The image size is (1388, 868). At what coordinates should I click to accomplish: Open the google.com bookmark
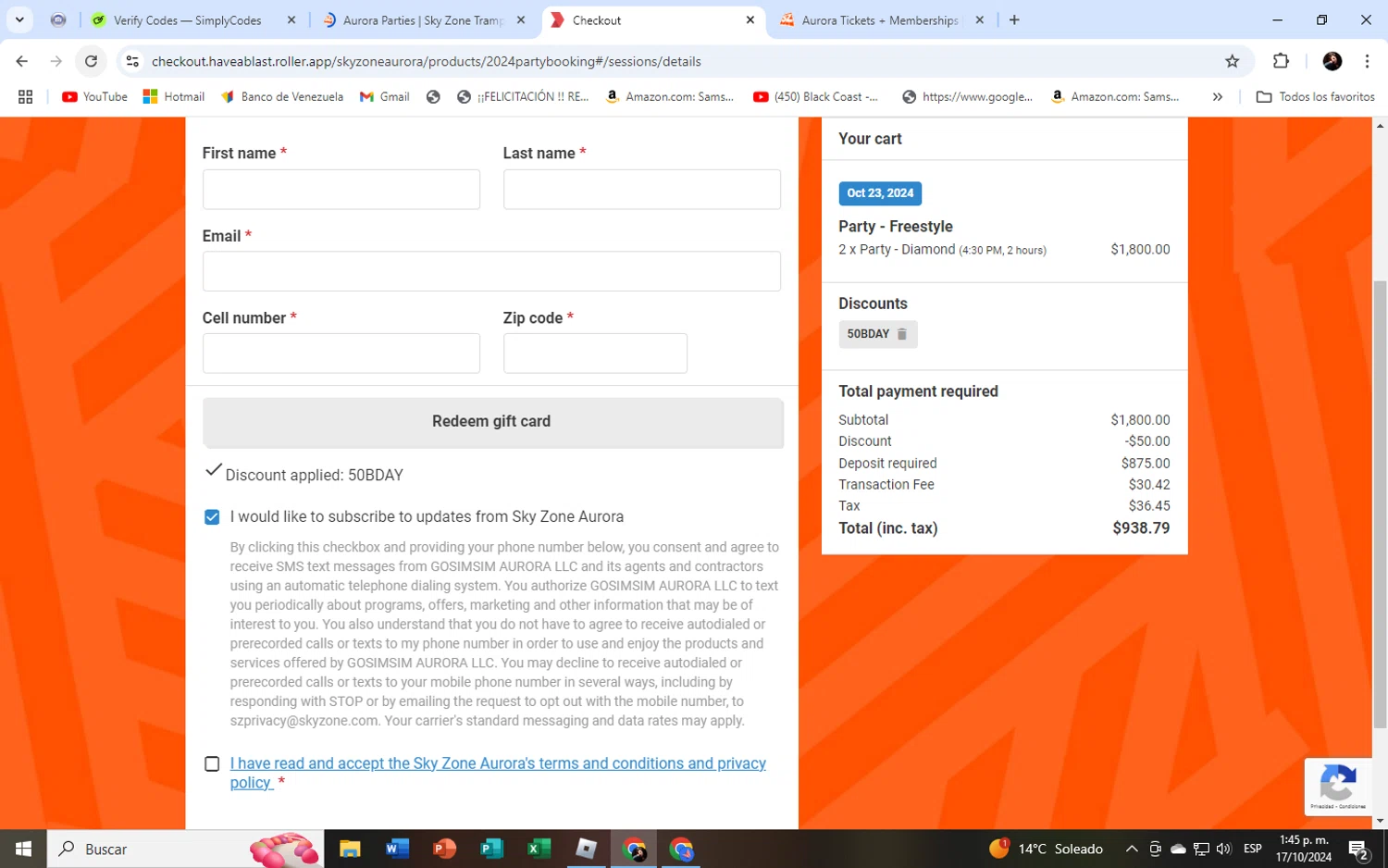click(967, 96)
